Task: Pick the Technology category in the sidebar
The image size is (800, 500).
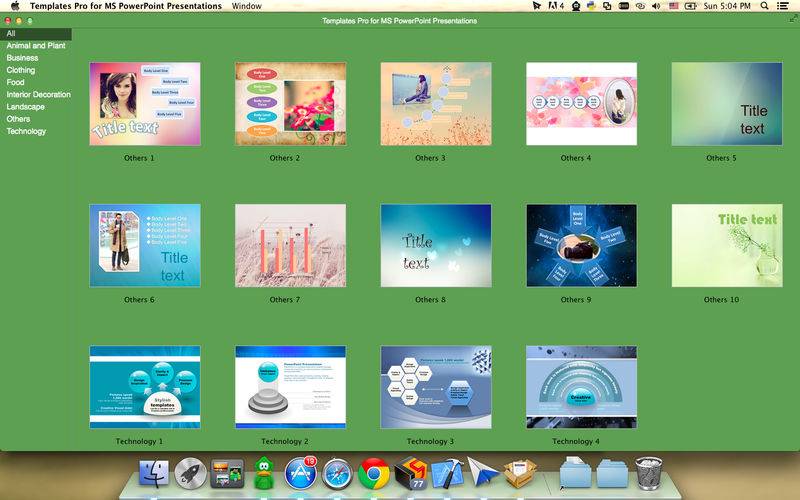Action: tap(26, 131)
